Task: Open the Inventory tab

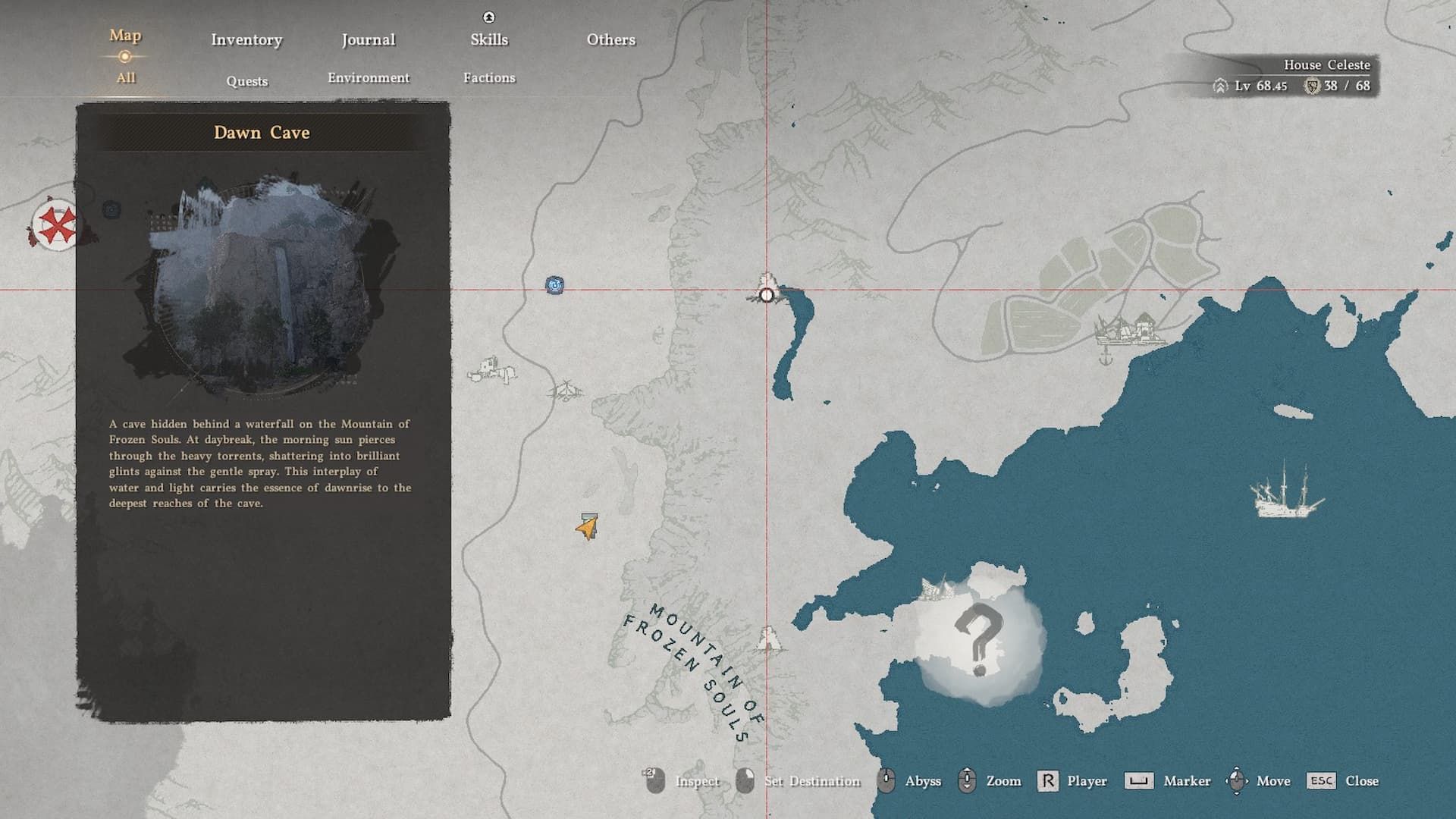Action: pyautogui.click(x=246, y=39)
